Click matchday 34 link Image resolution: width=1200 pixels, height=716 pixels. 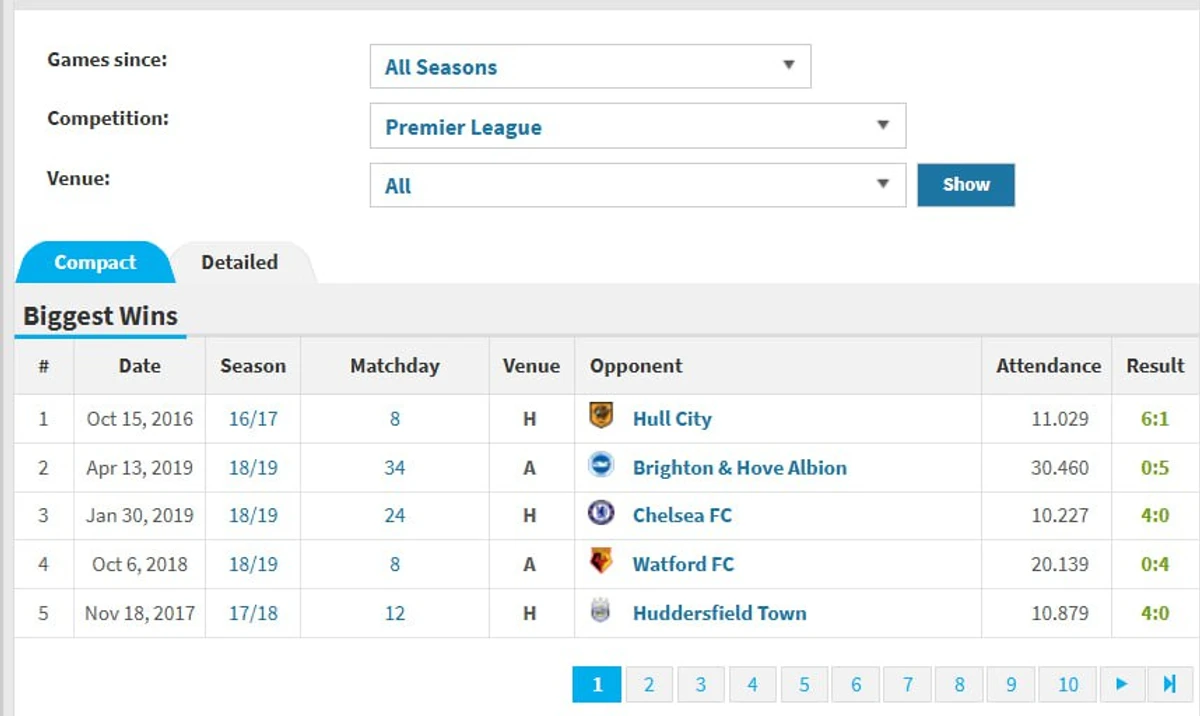coord(394,467)
